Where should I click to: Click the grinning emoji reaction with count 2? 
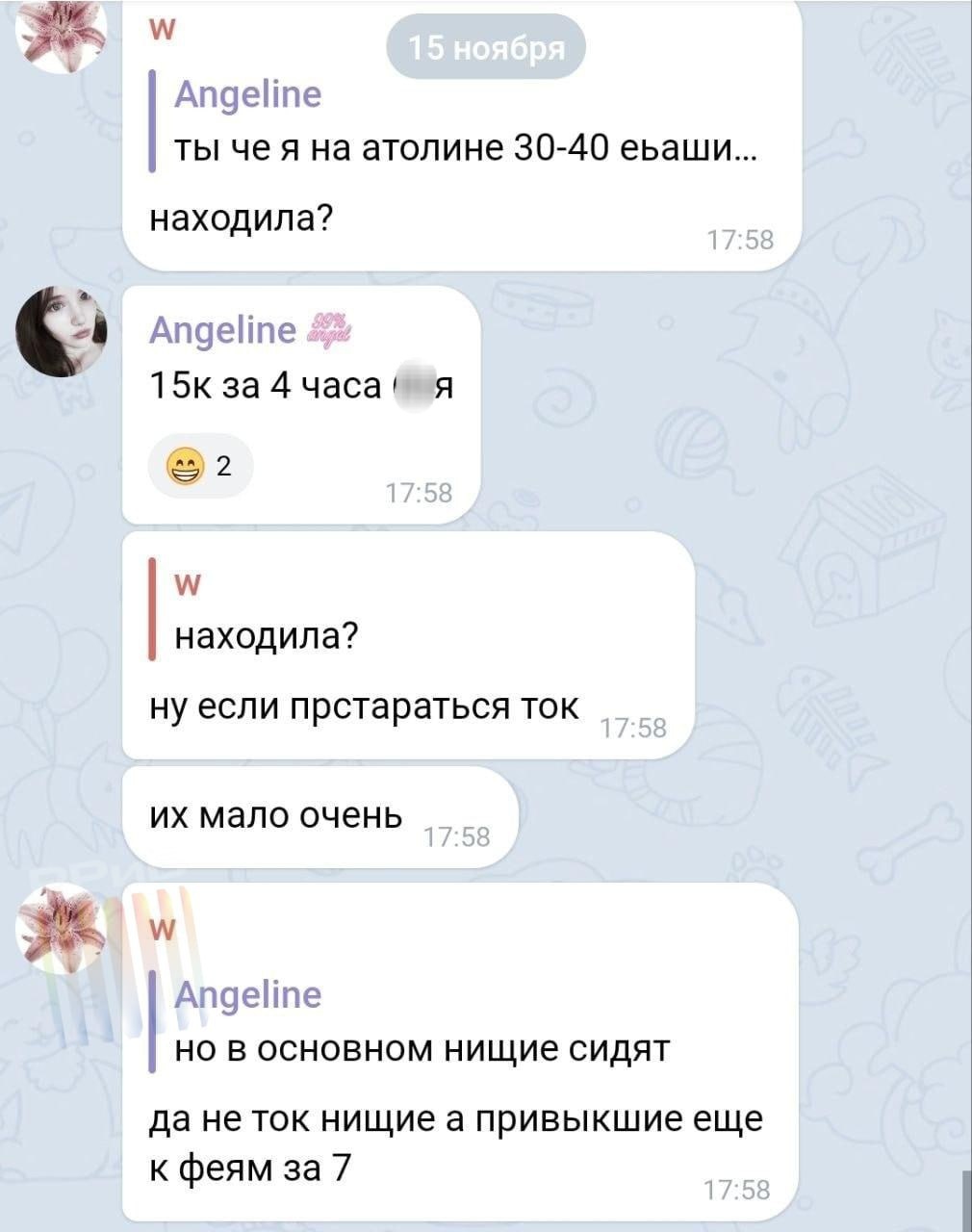(200, 468)
